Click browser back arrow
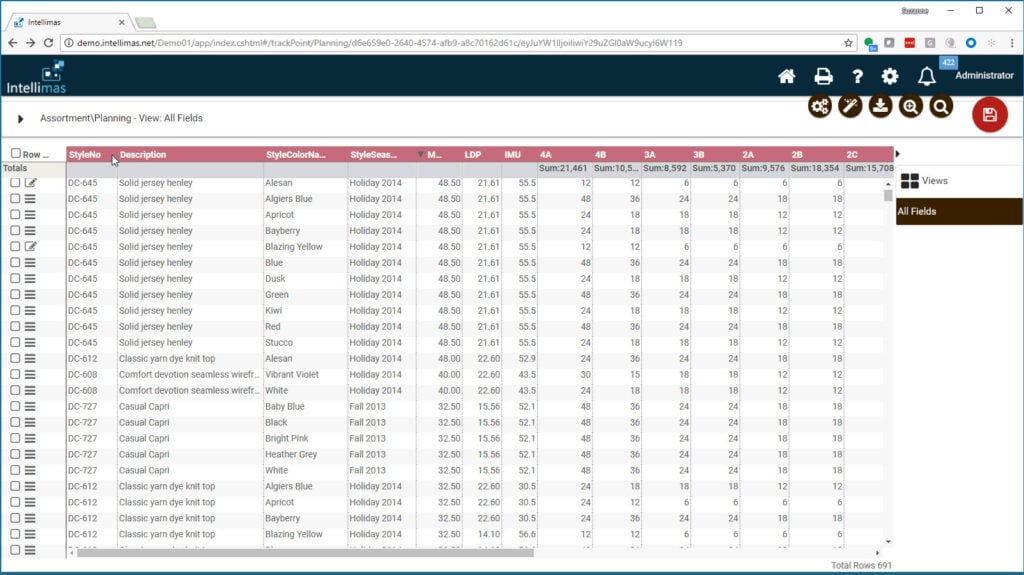1024x575 pixels. coord(12,42)
